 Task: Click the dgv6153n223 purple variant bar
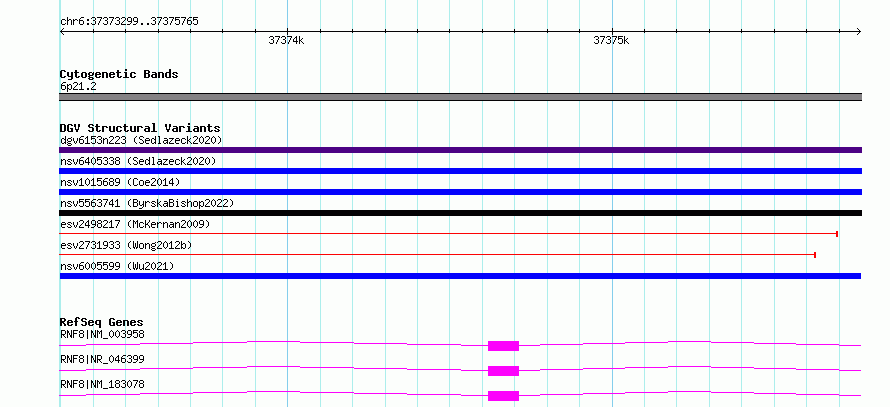pyautogui.click(x=460, y=150)
